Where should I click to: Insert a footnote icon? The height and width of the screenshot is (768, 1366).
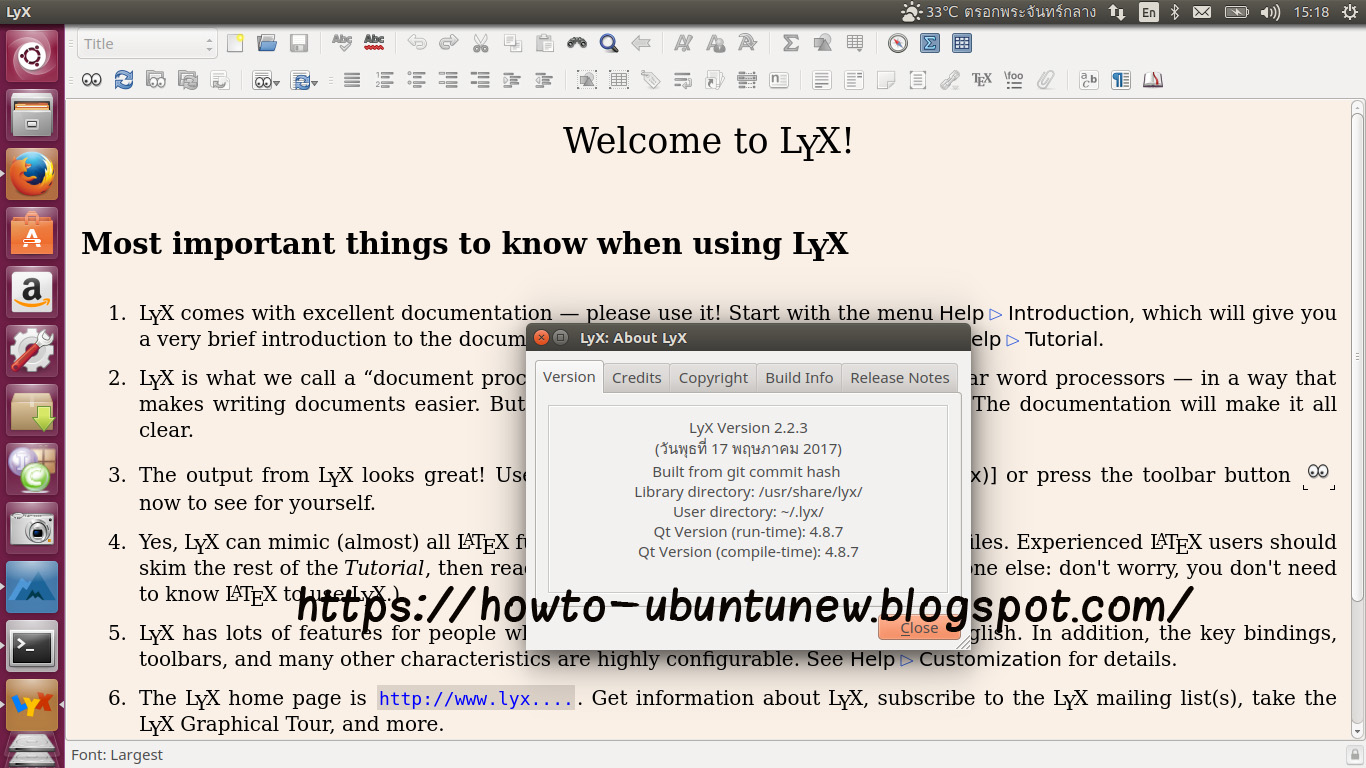point(822,80)
